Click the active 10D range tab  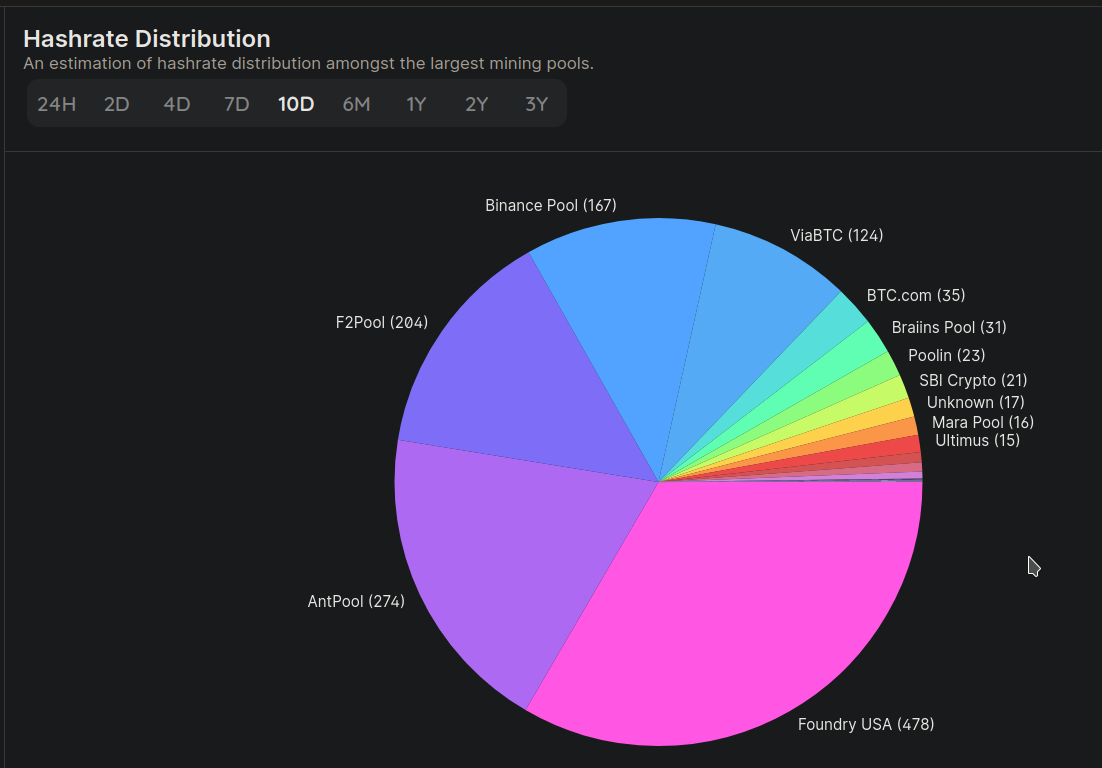click(296, 104)
